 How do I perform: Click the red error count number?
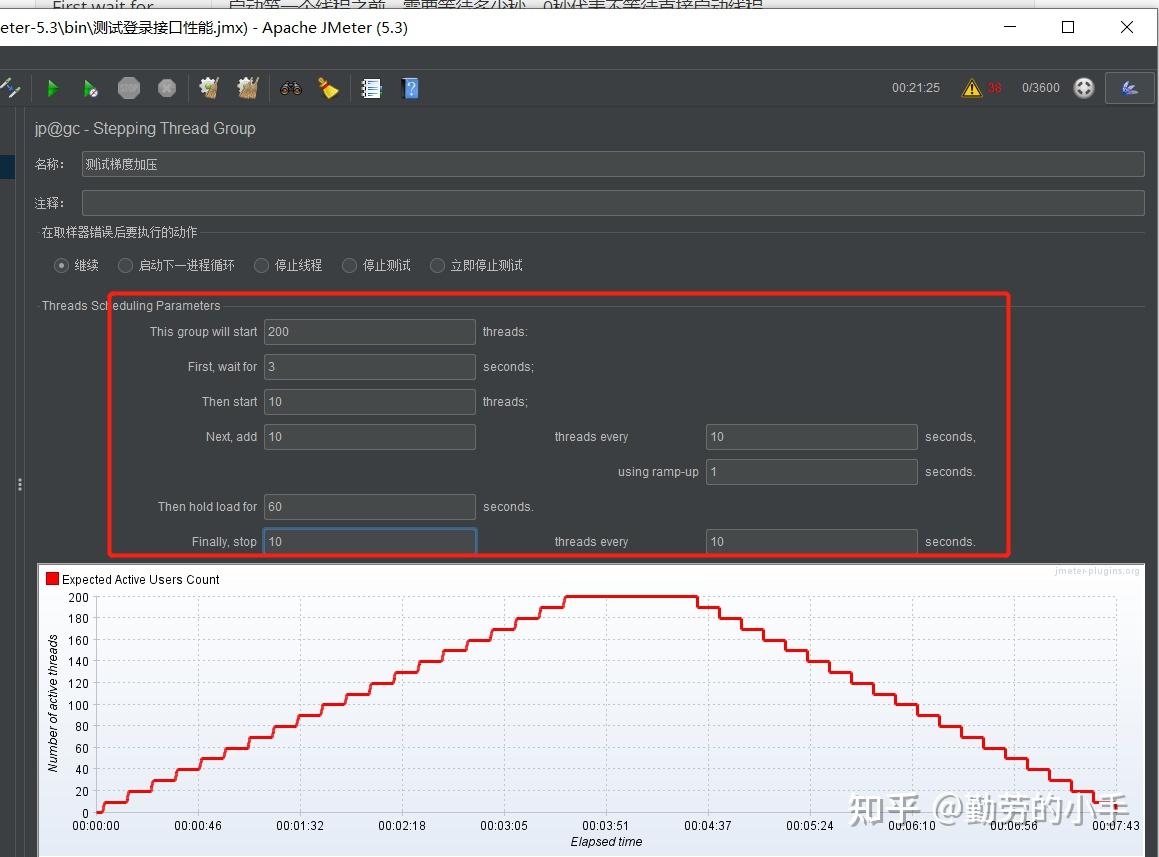[994, 88]
